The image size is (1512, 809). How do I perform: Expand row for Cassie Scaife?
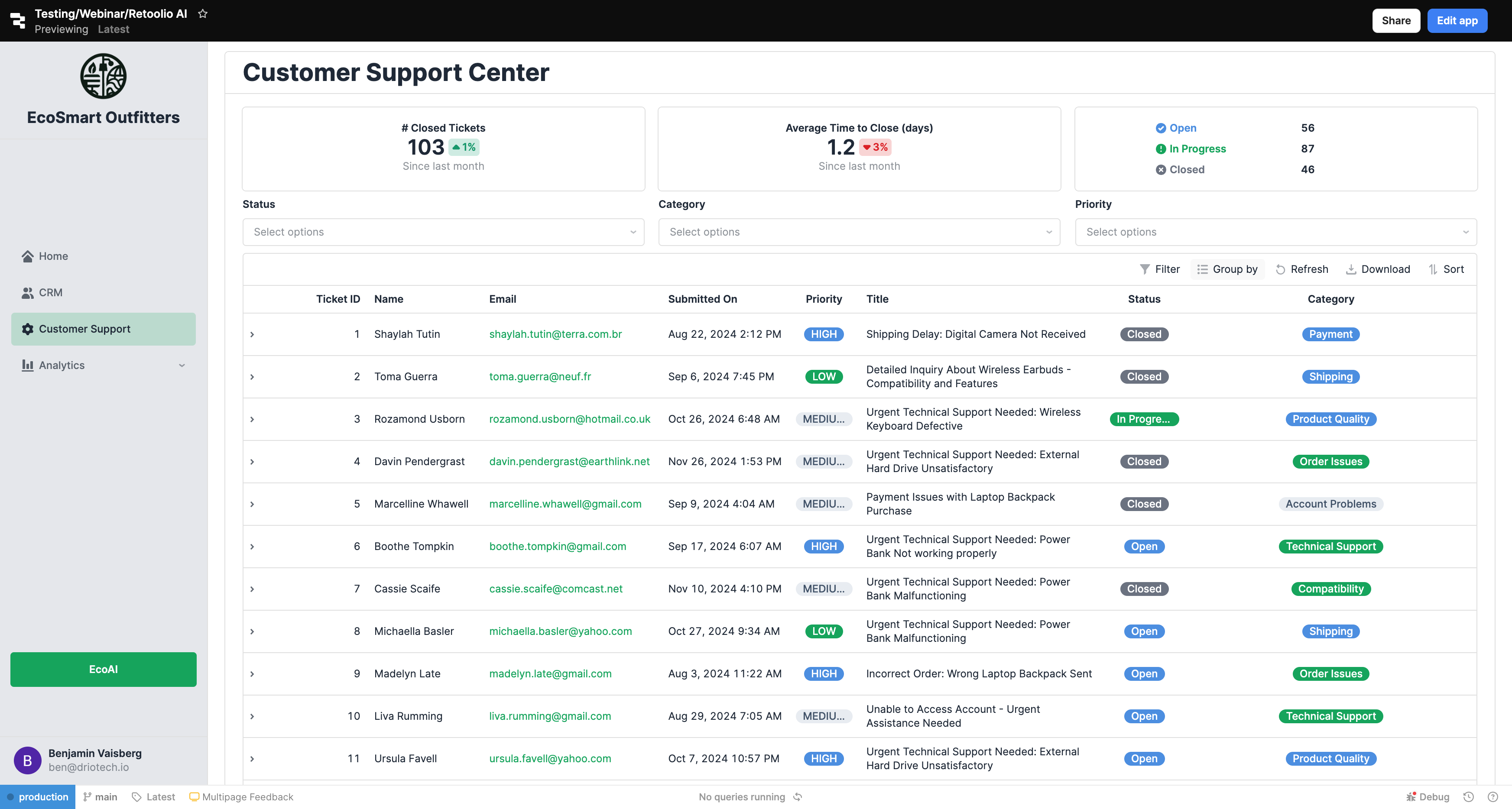click(x=253, y=589)
